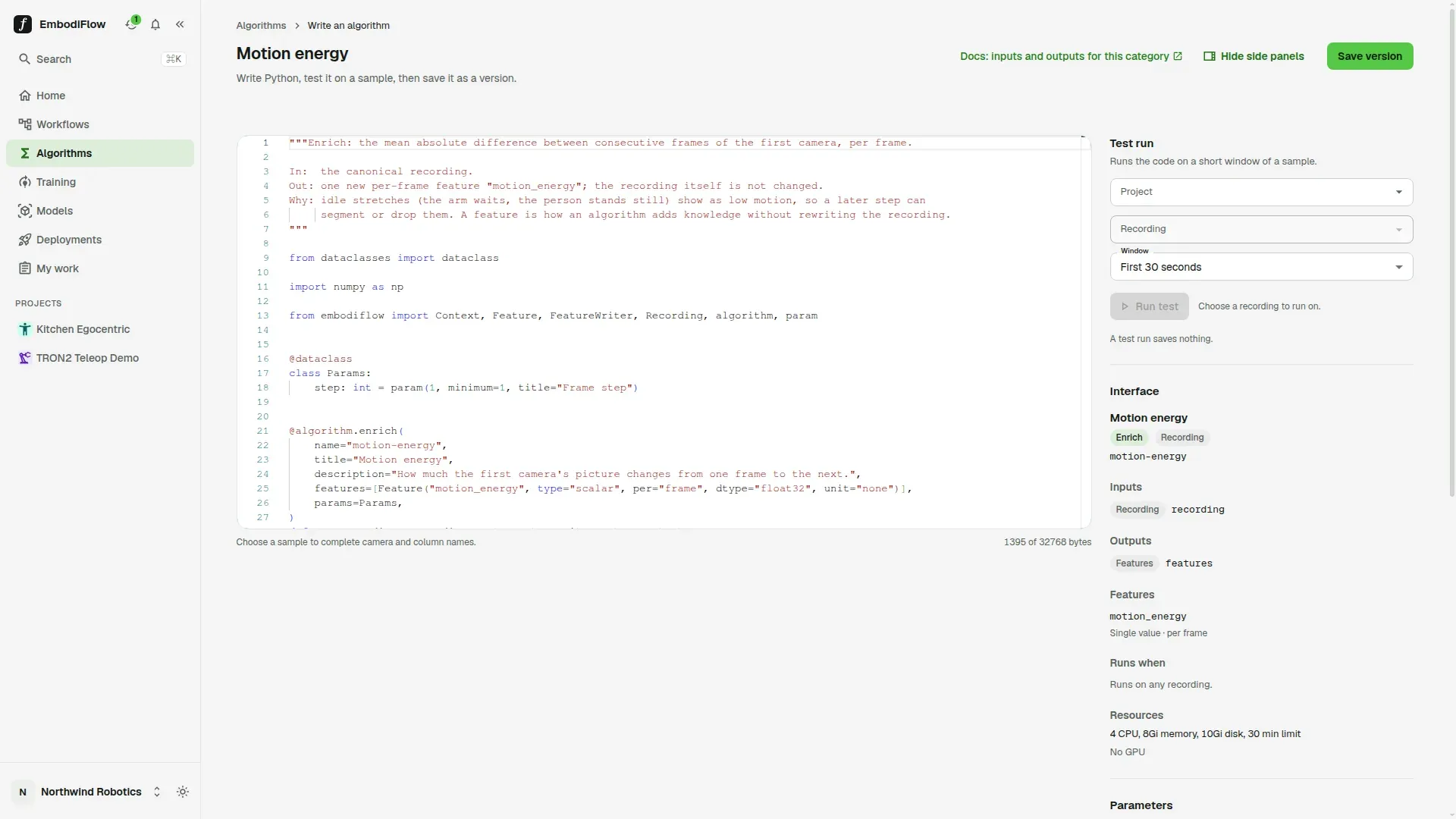
Task: Open the Project dropdown
Action: 1261,192
